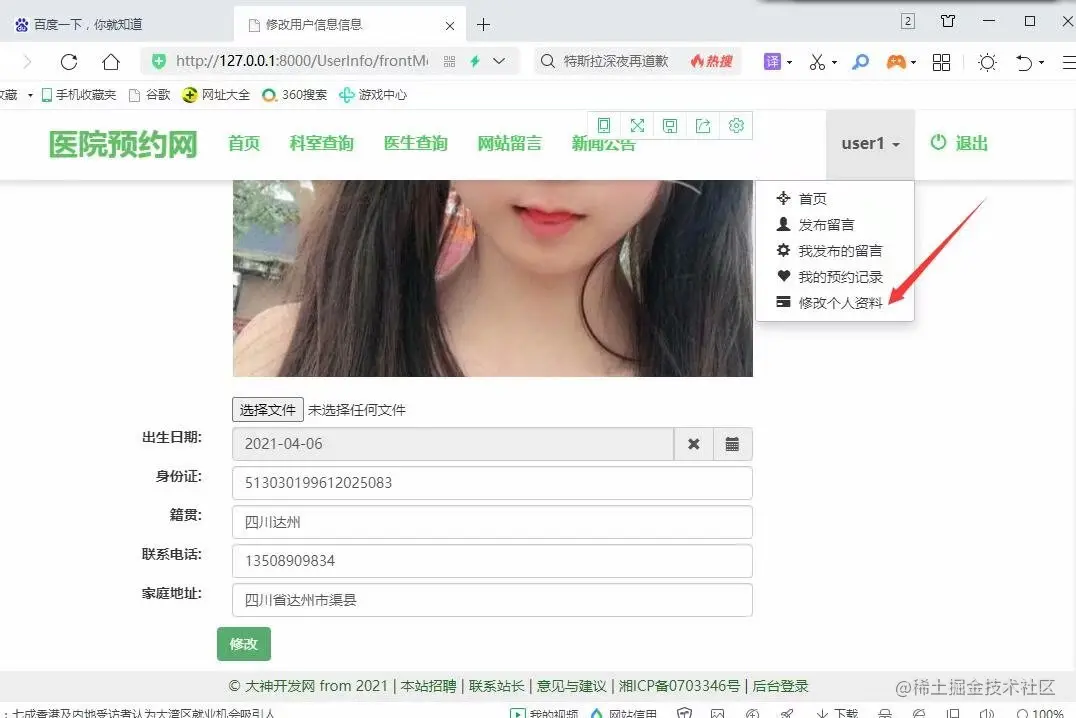Click the 家庭地址 input field
Image resolution: width=1076 pixels, height=718 pixels.
point(492,600)
